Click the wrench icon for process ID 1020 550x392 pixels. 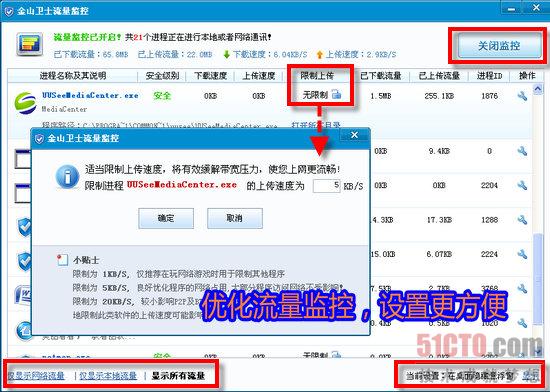[x=522, y=323]
